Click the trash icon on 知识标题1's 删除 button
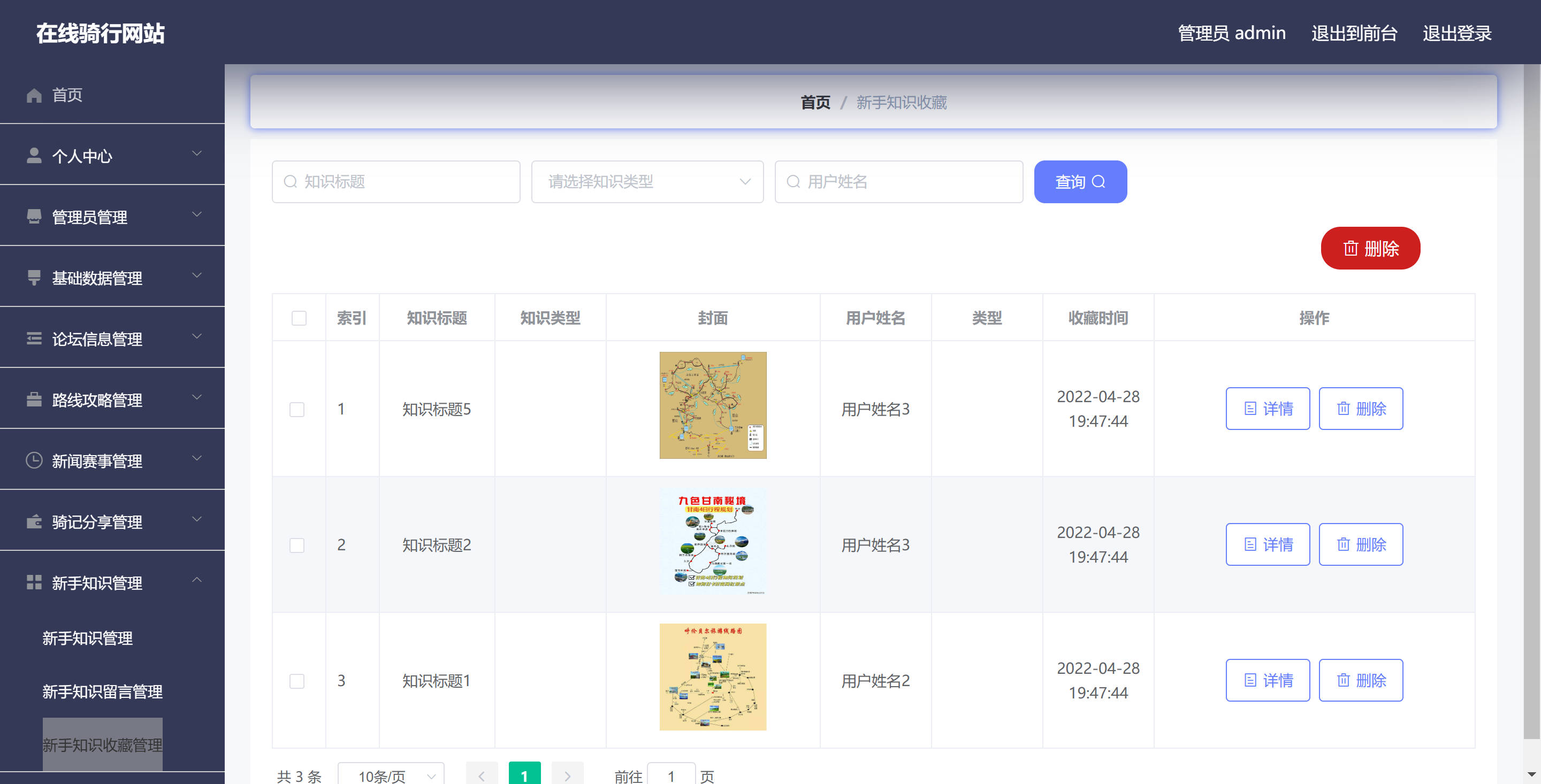The height and width of the screenshot is (784, 1541). coord(1344,680)
